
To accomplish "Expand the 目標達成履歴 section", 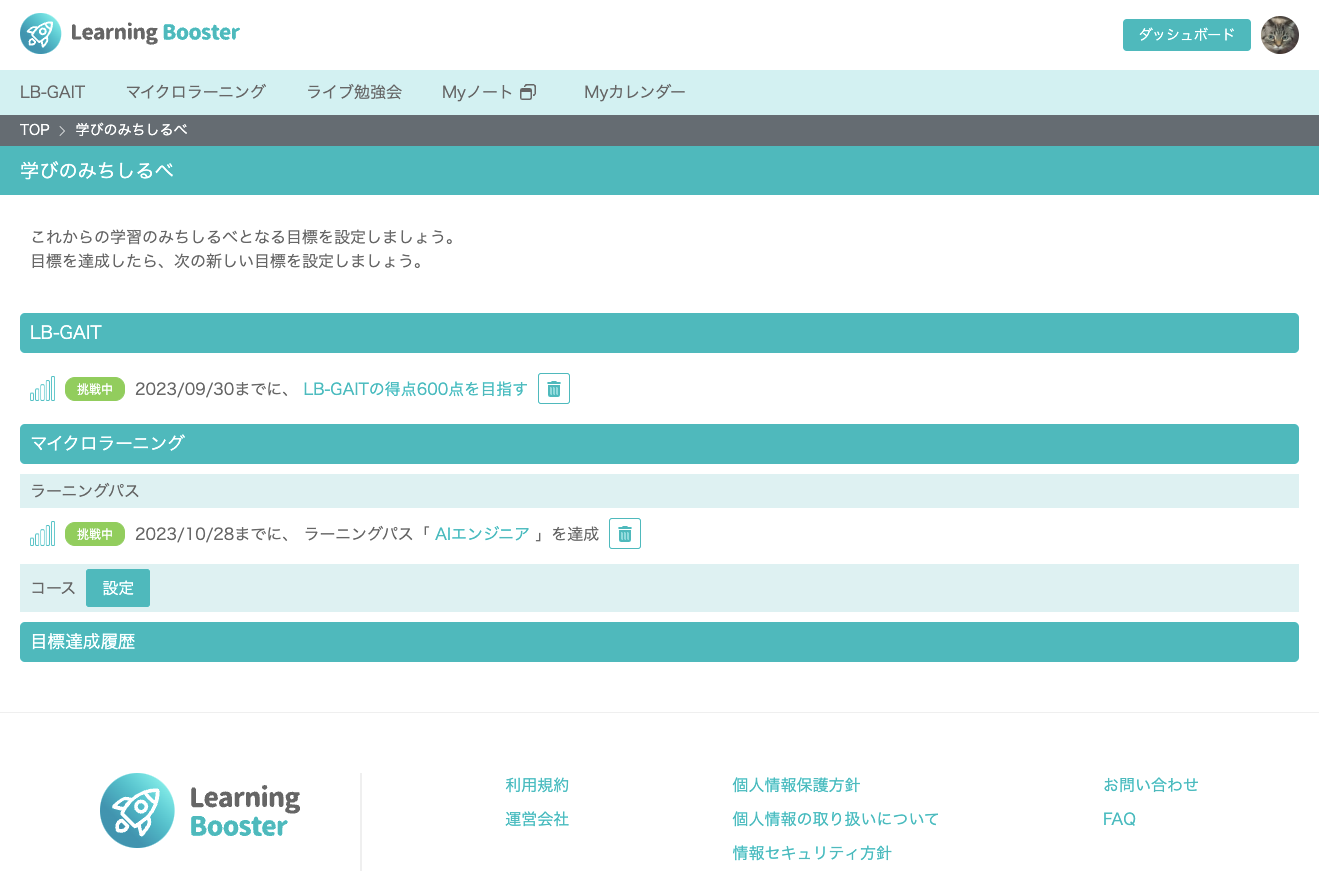I will [x=659, y=641].
